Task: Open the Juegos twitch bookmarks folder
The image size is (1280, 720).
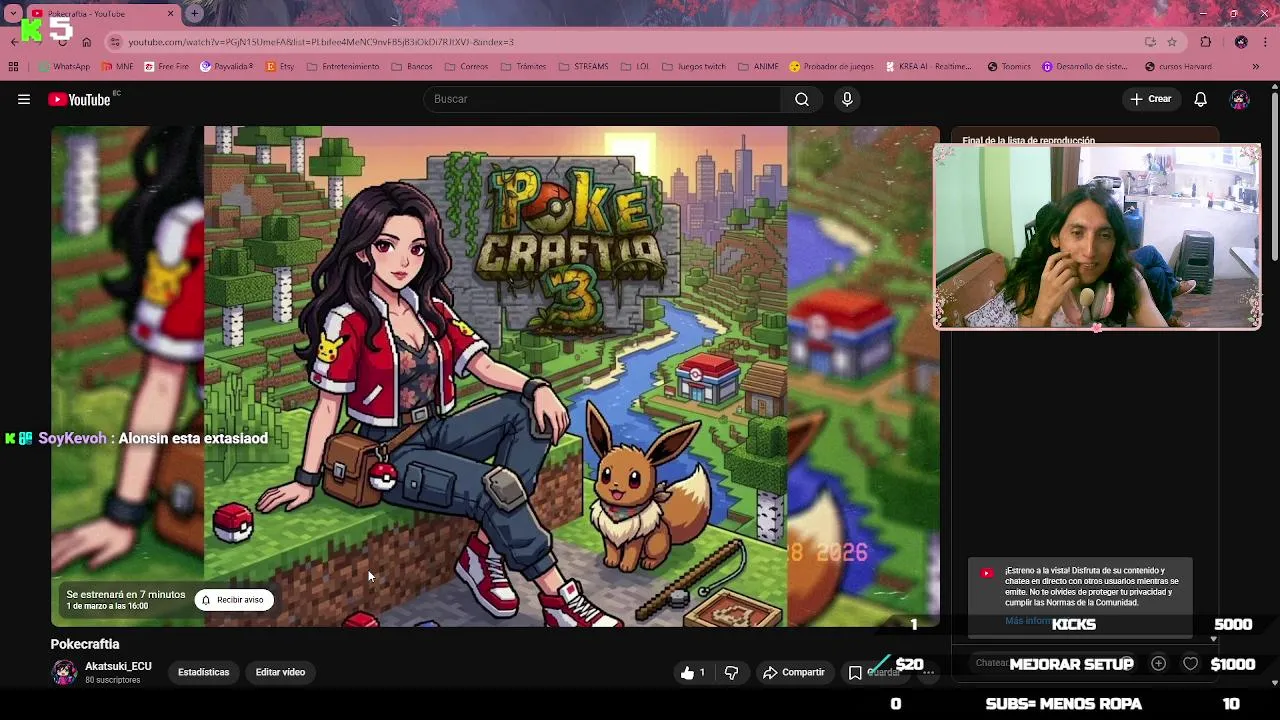Action: (694, 67)
